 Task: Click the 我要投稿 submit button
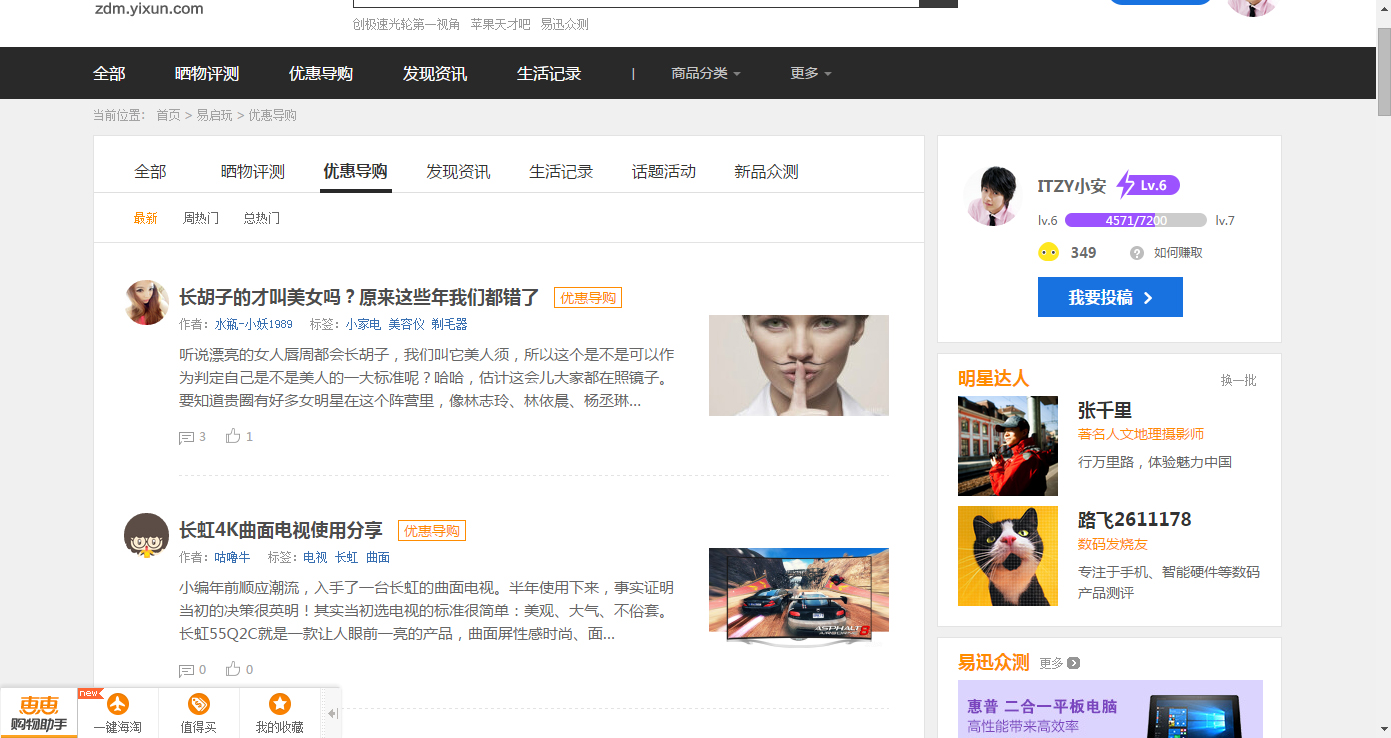coord(1110,296)
